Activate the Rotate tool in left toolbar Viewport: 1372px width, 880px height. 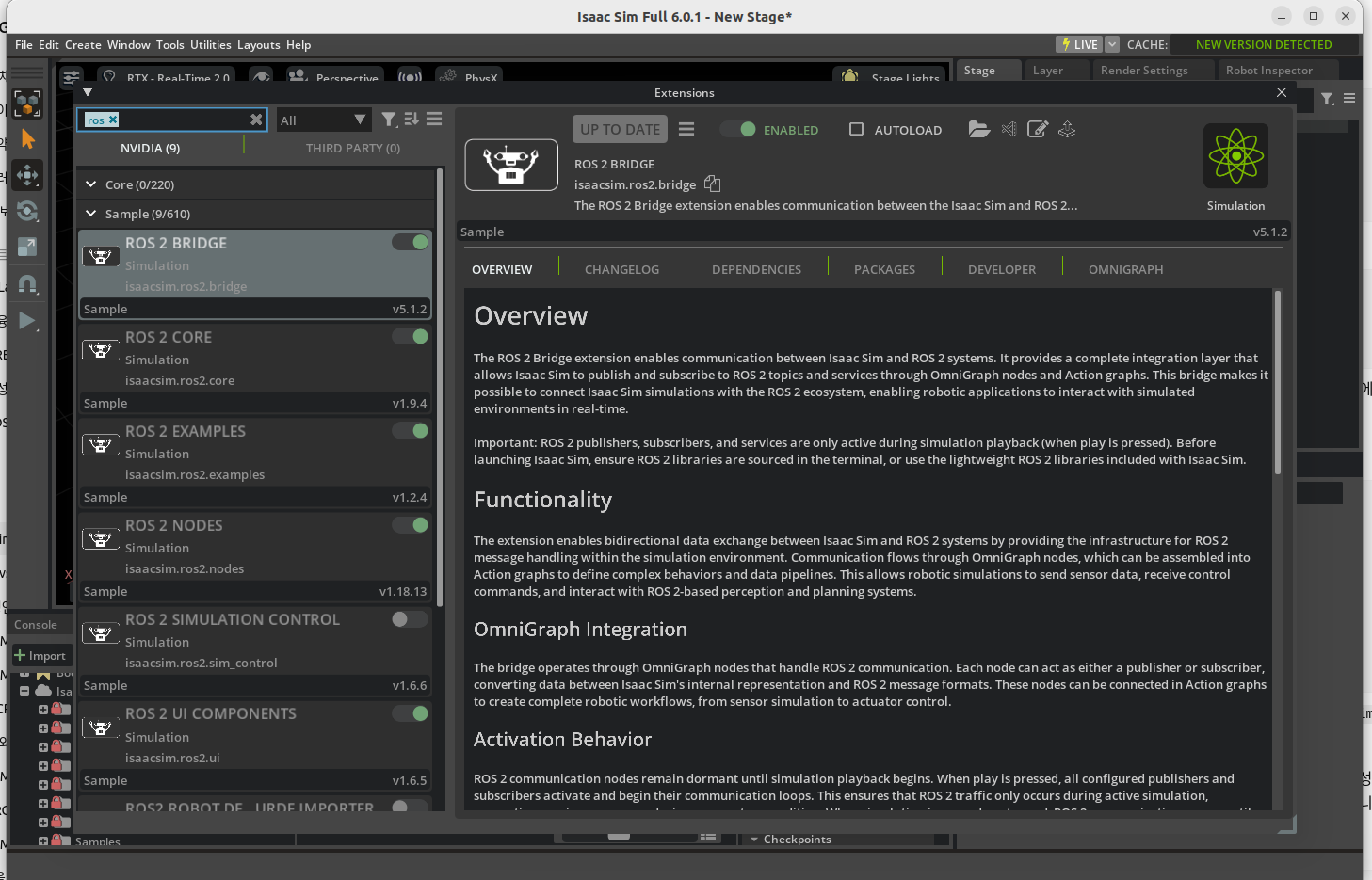pyautogui.click(x=27, y=211)
